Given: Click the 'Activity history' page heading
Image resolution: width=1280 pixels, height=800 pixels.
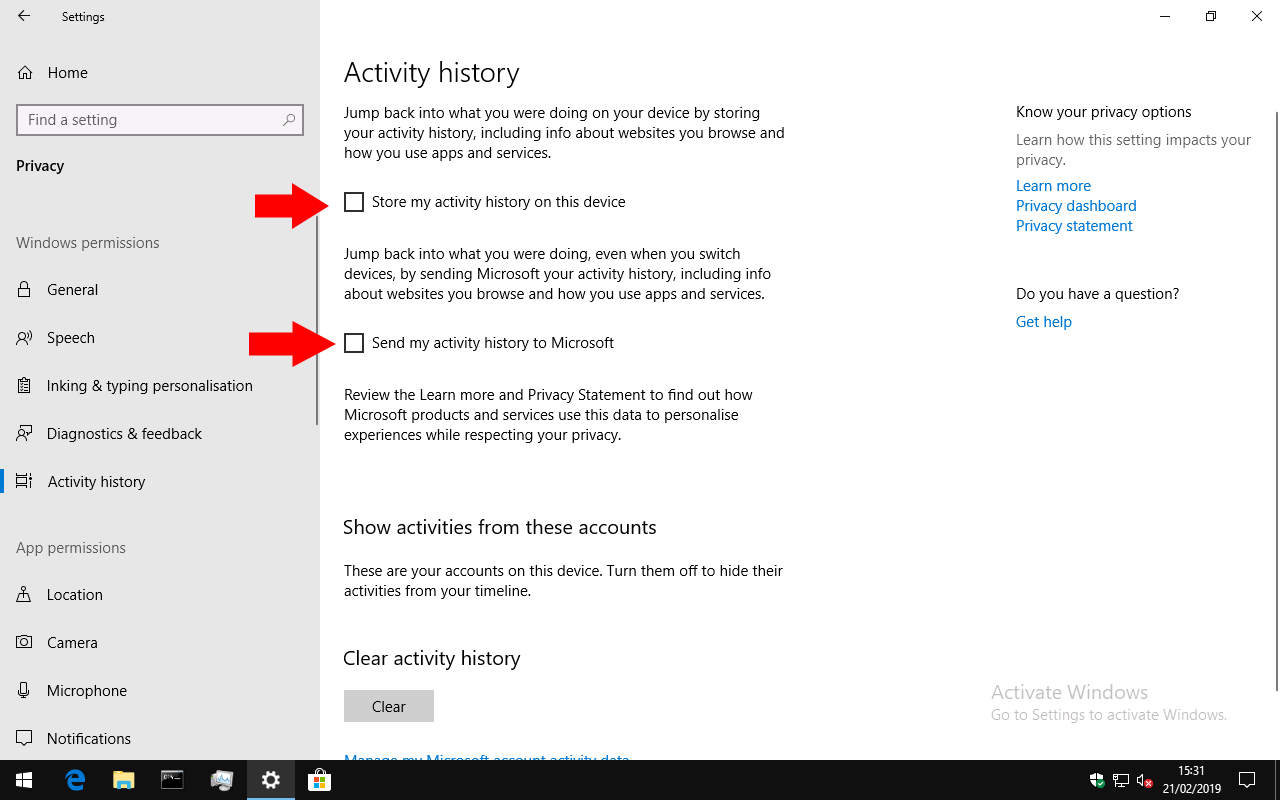Looking at the screenshot, I should [x=431, y=73].
